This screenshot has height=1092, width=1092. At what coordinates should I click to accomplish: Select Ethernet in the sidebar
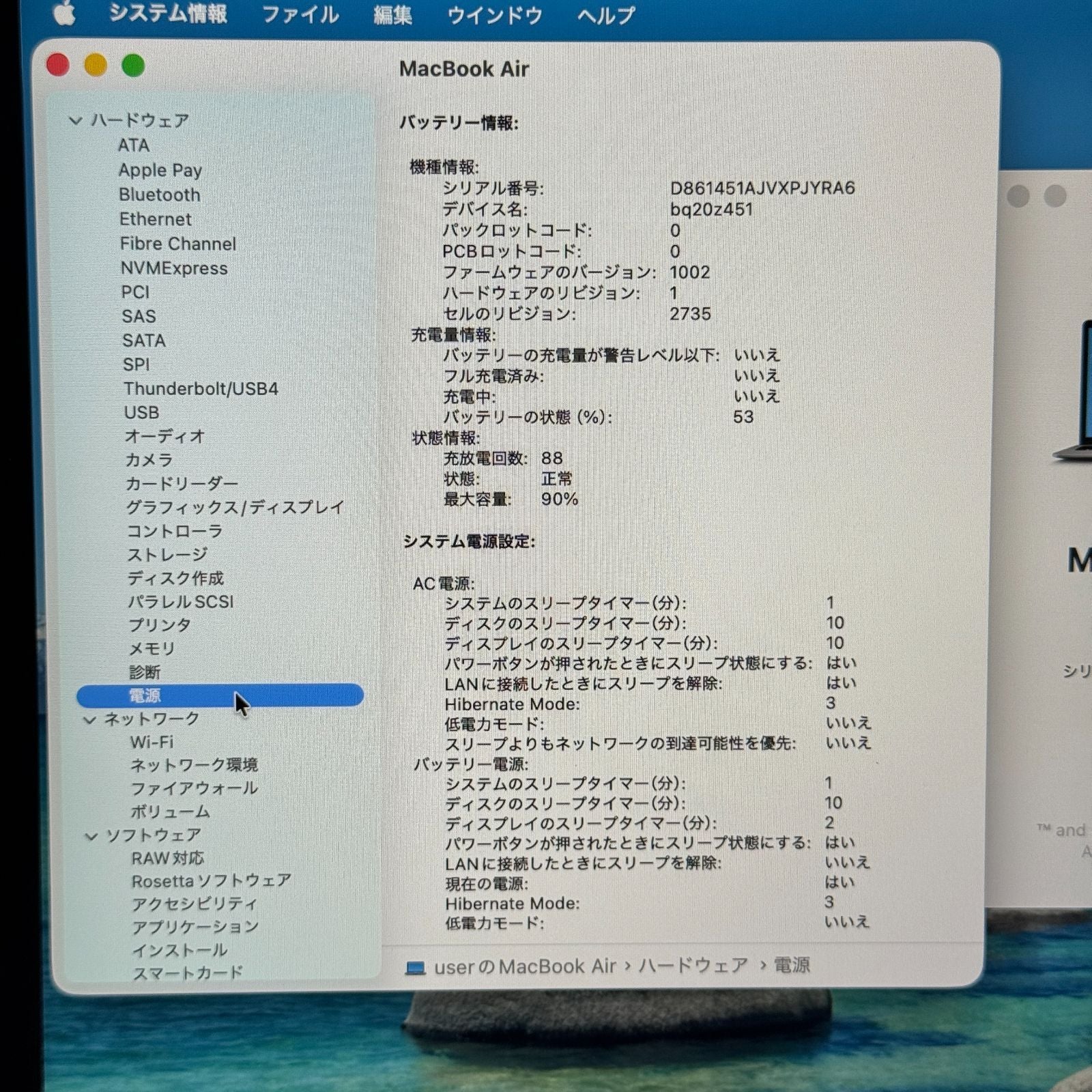156,219
